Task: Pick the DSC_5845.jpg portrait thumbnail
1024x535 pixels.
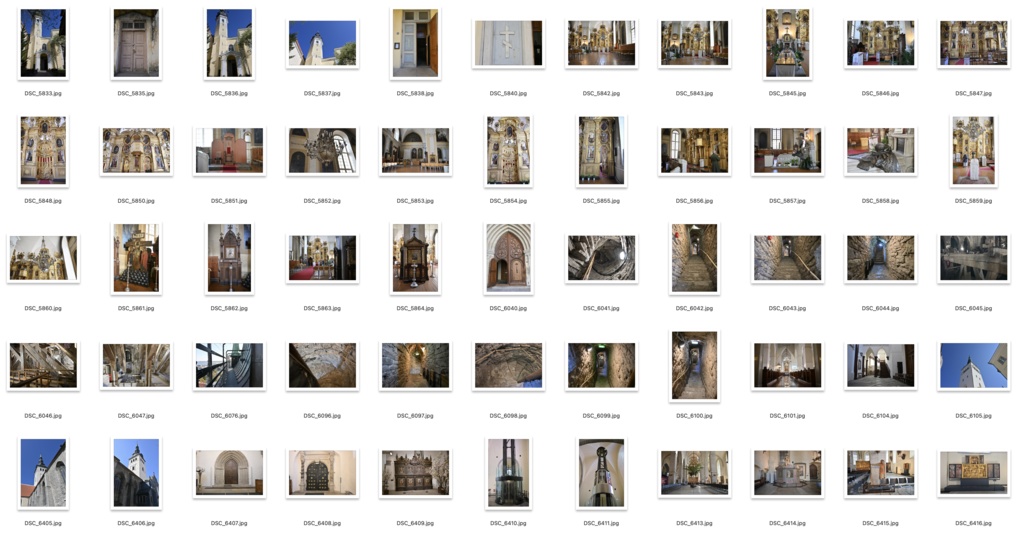Action: pos(788,43)
